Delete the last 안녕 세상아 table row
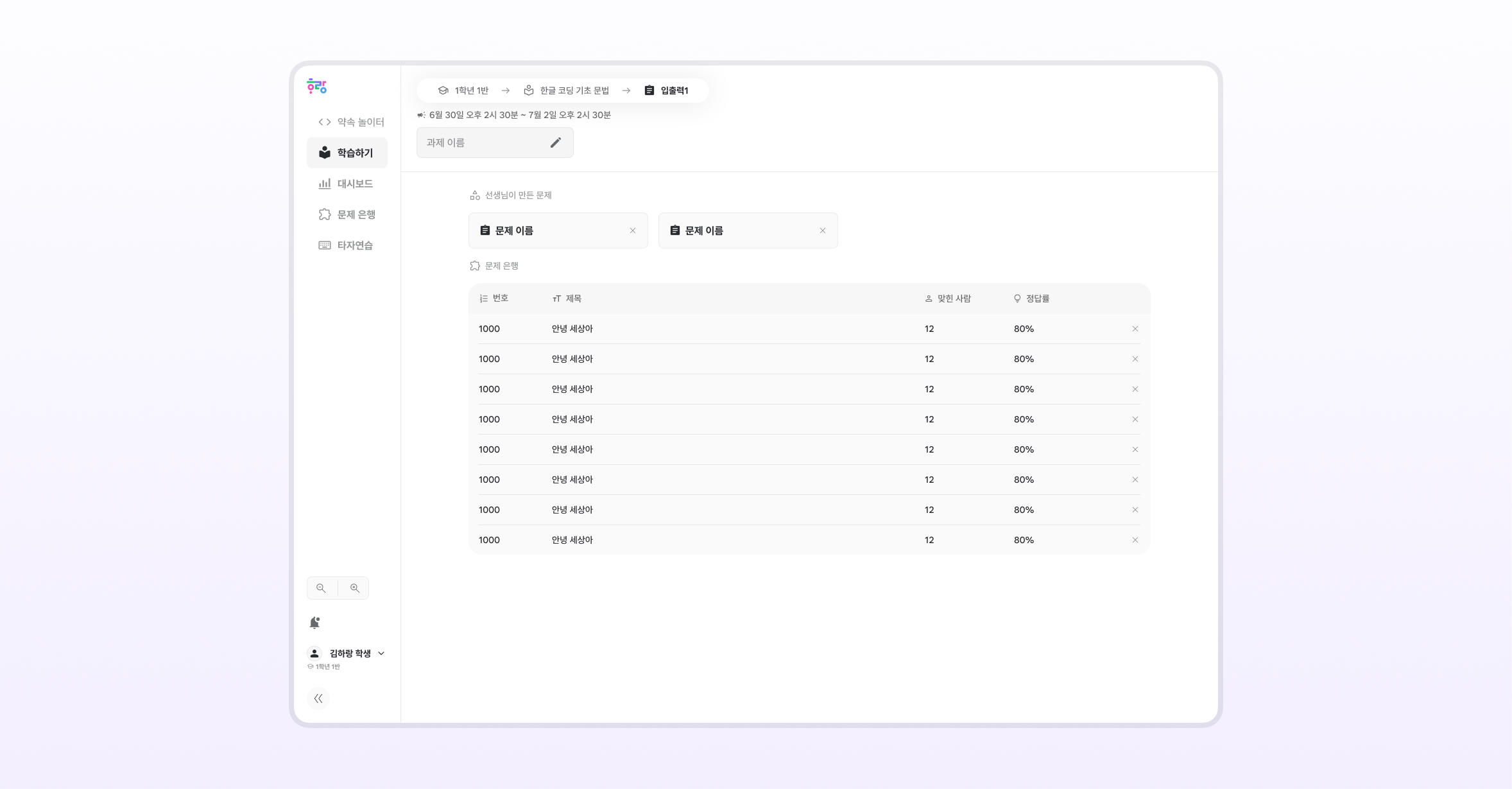Image resolution: width=1512 pixels, height=789 pixels. 1135,540
